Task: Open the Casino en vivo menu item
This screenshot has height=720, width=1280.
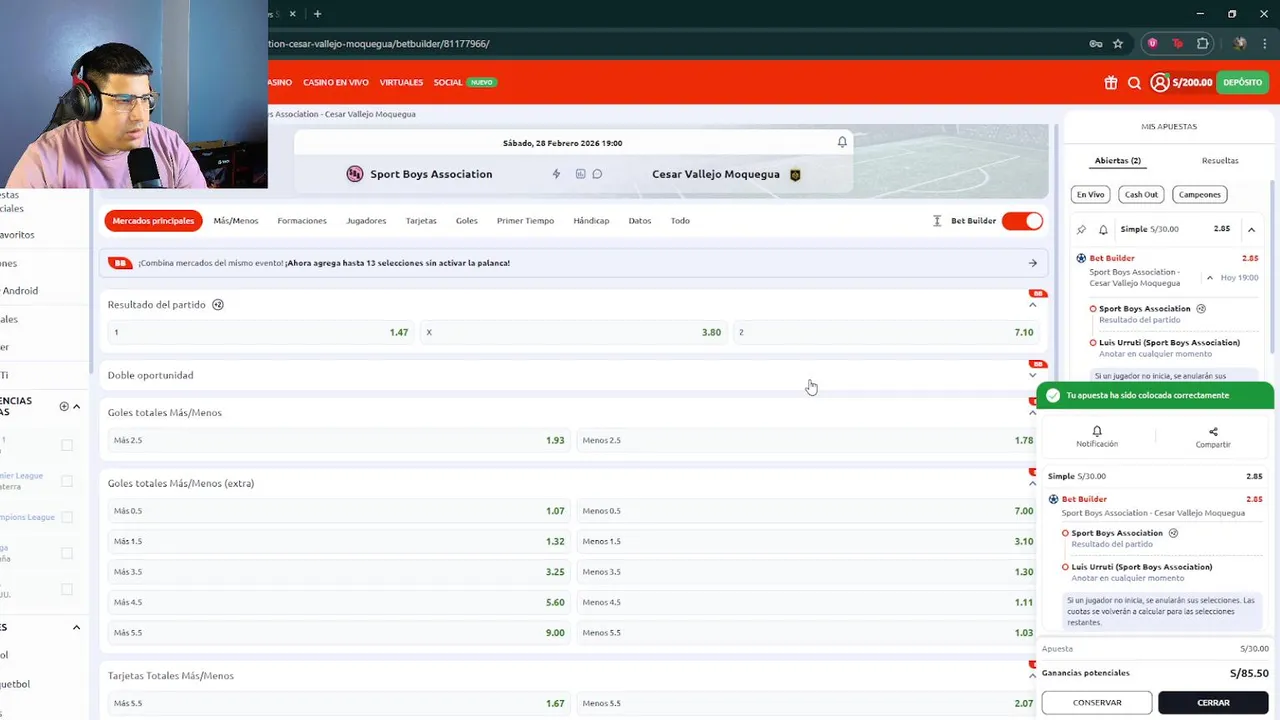Action: tap(336, 82)
